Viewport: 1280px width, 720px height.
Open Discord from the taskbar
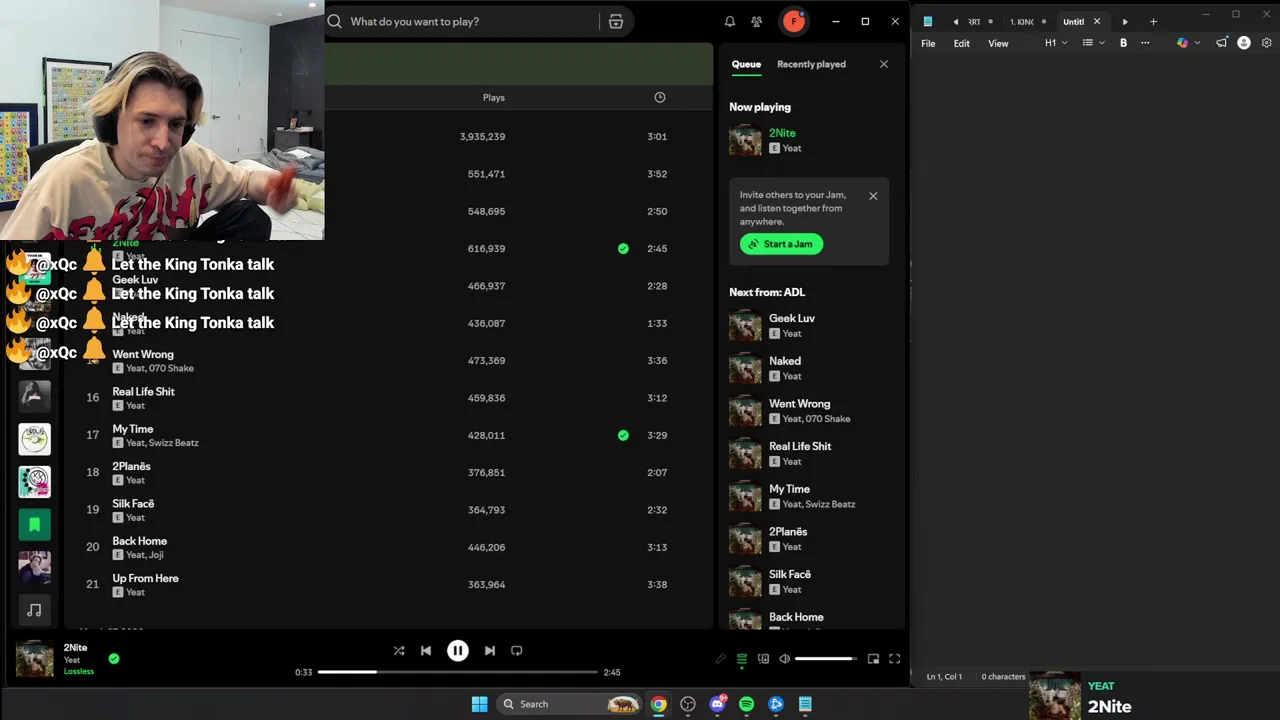point(717,704)
